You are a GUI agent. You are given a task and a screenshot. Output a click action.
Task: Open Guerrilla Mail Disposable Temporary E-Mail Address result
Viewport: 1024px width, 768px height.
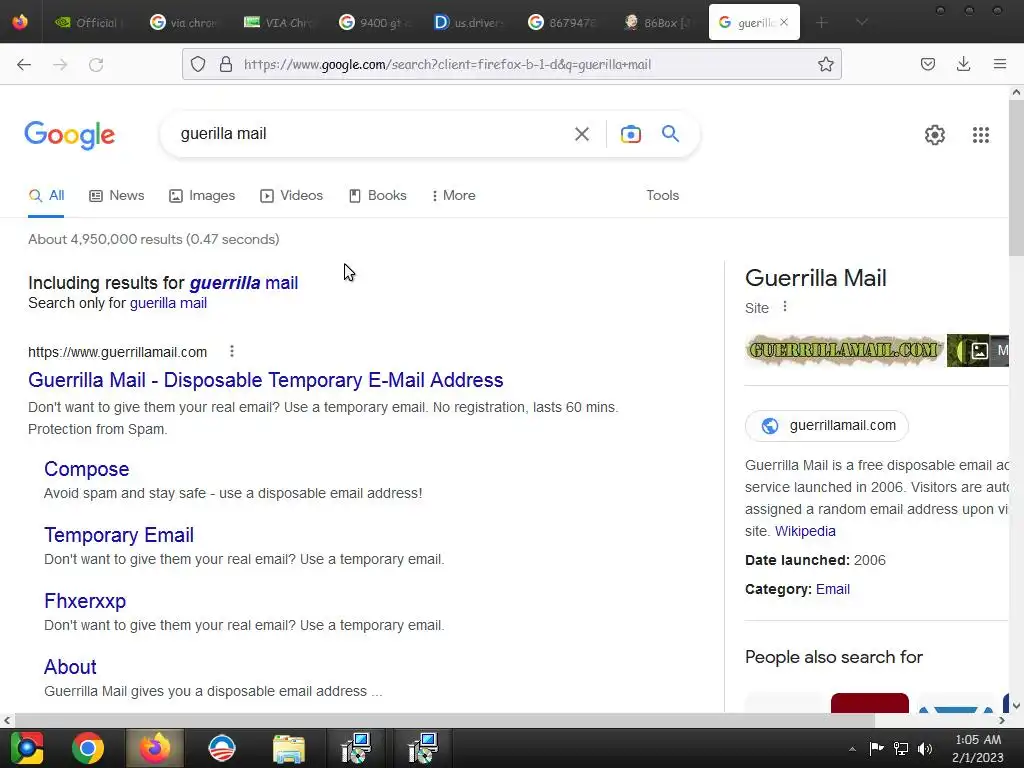coord(266,380)
